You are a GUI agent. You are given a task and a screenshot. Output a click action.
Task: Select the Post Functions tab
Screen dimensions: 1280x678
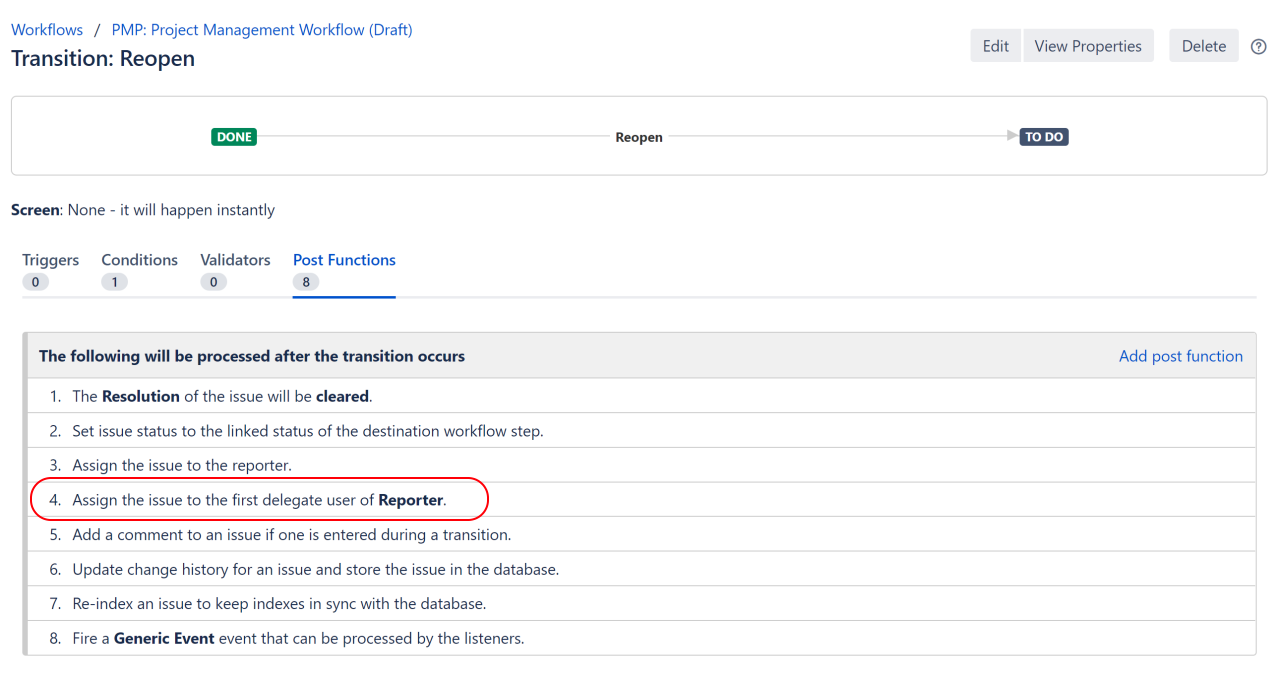(x=344, y=260)
